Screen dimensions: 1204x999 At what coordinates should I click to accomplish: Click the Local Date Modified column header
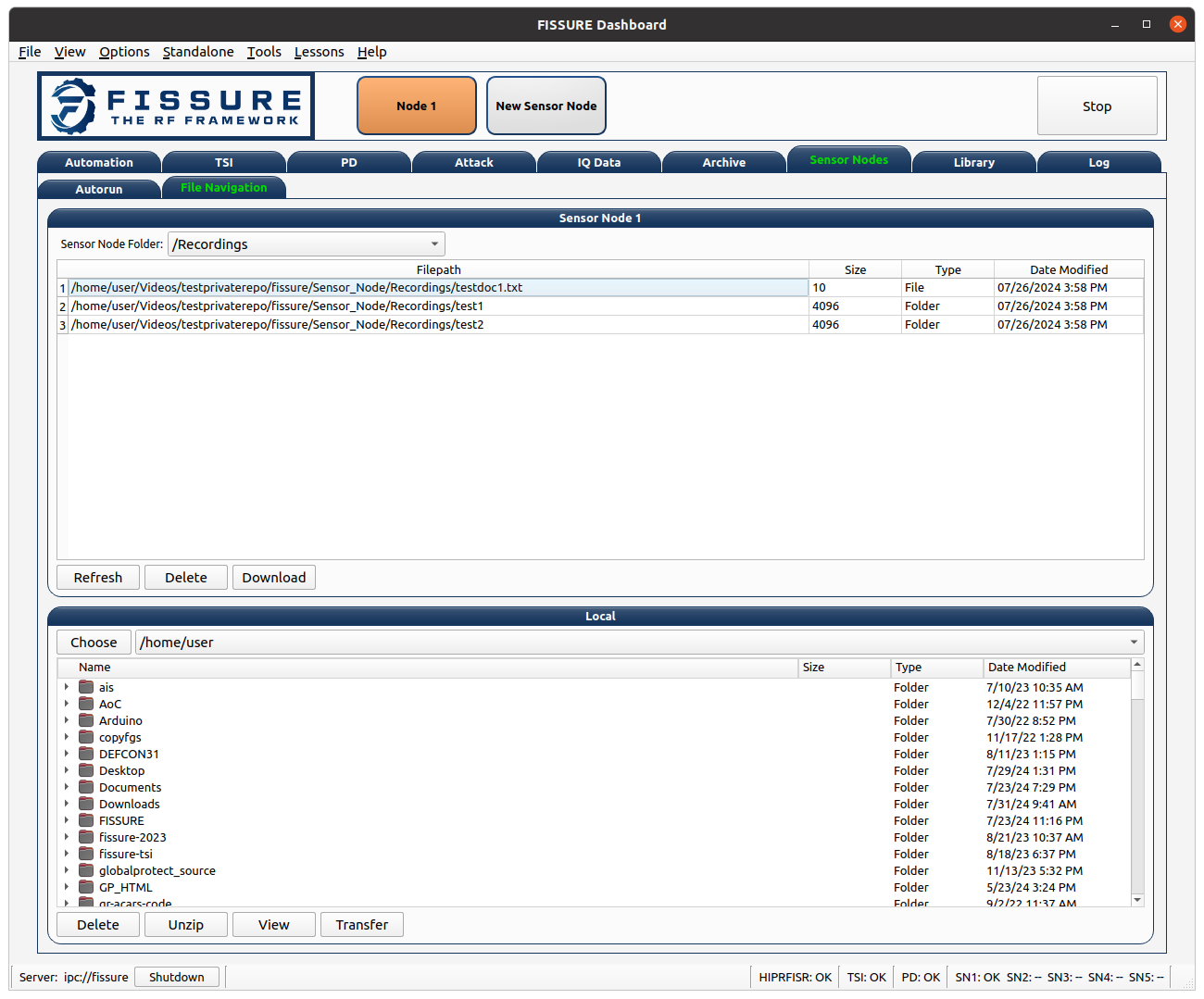[x=1056, y=667]
